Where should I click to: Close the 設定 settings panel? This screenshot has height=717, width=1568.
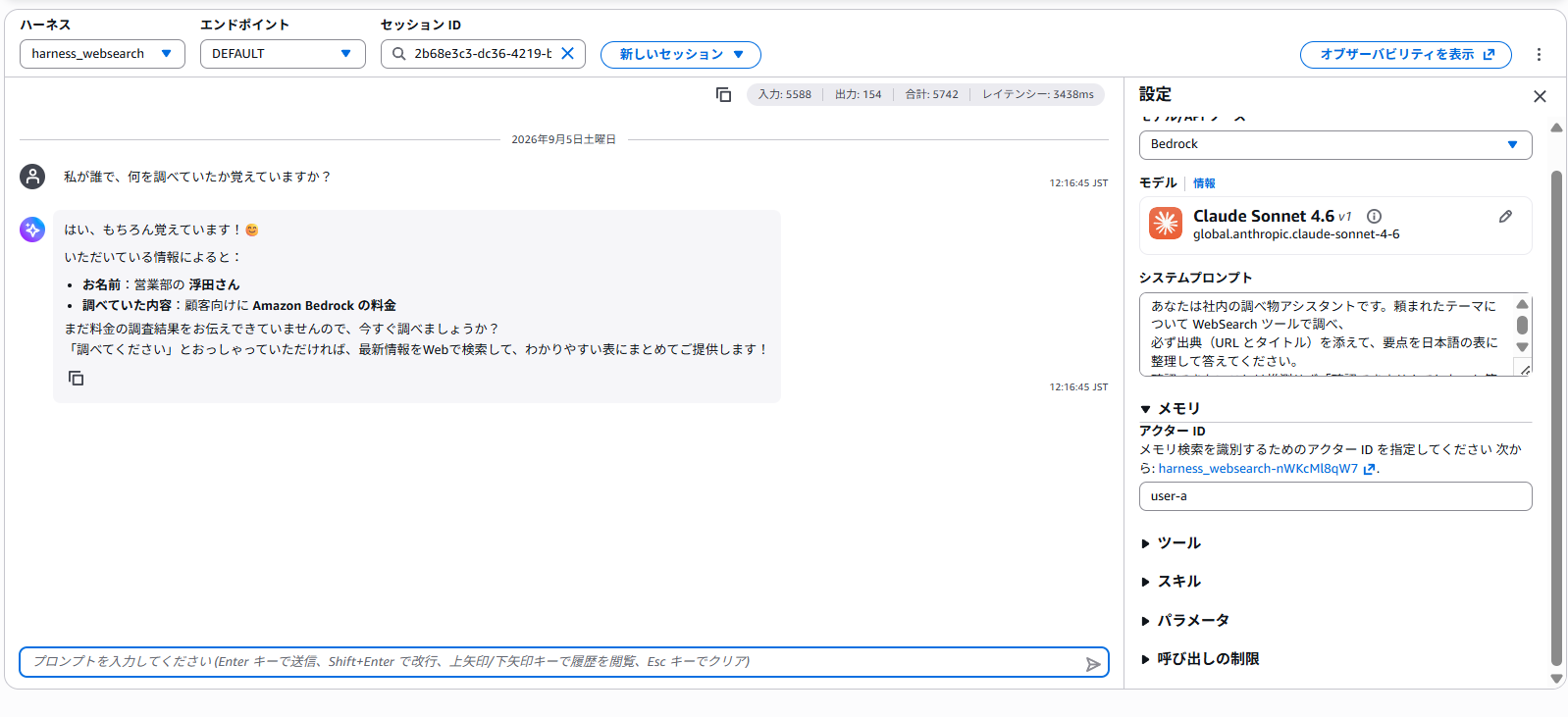(x=1540, y=96)
